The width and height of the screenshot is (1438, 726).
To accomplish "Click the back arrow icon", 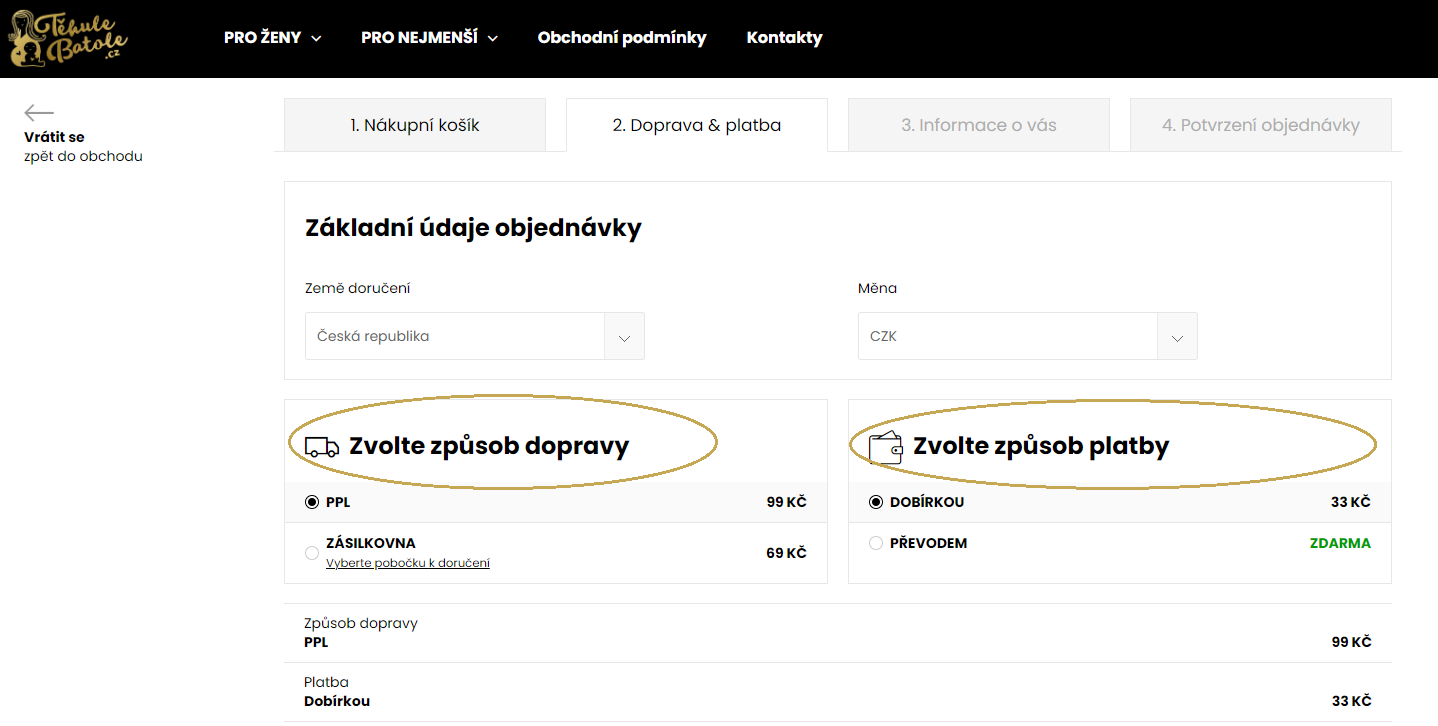I will click(x=39, y=113).
